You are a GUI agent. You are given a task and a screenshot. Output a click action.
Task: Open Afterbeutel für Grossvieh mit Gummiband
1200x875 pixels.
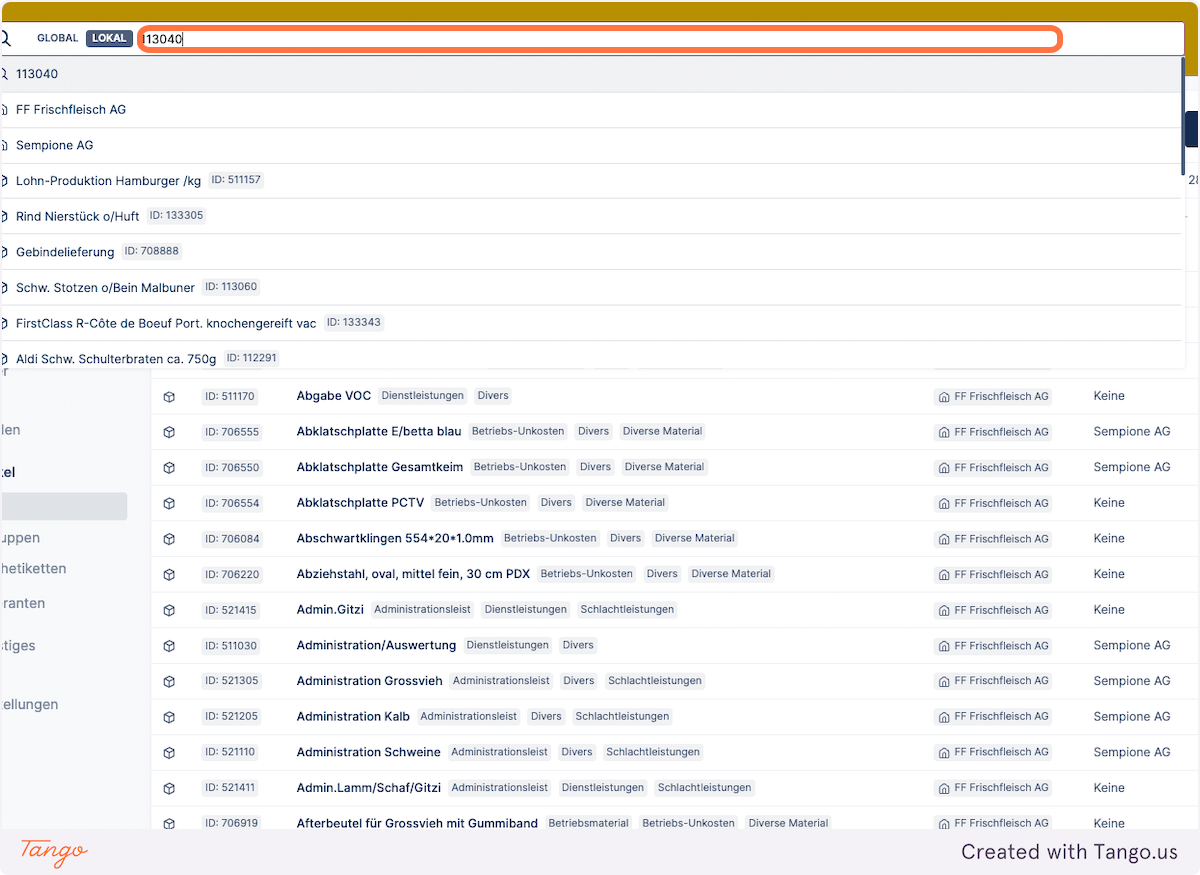click(417, 823)
